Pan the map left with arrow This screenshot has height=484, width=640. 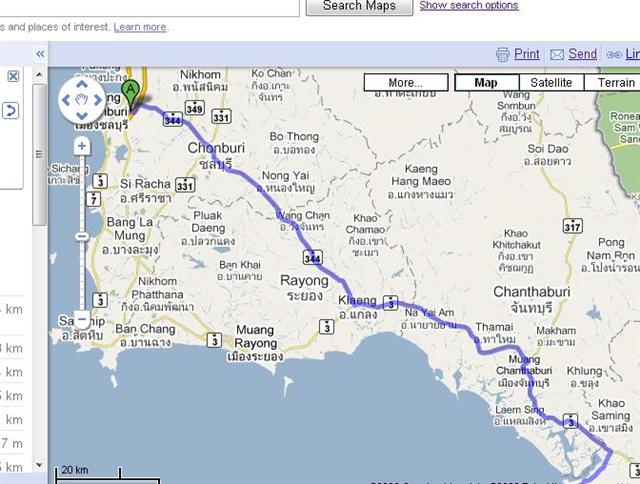[66, 100]
